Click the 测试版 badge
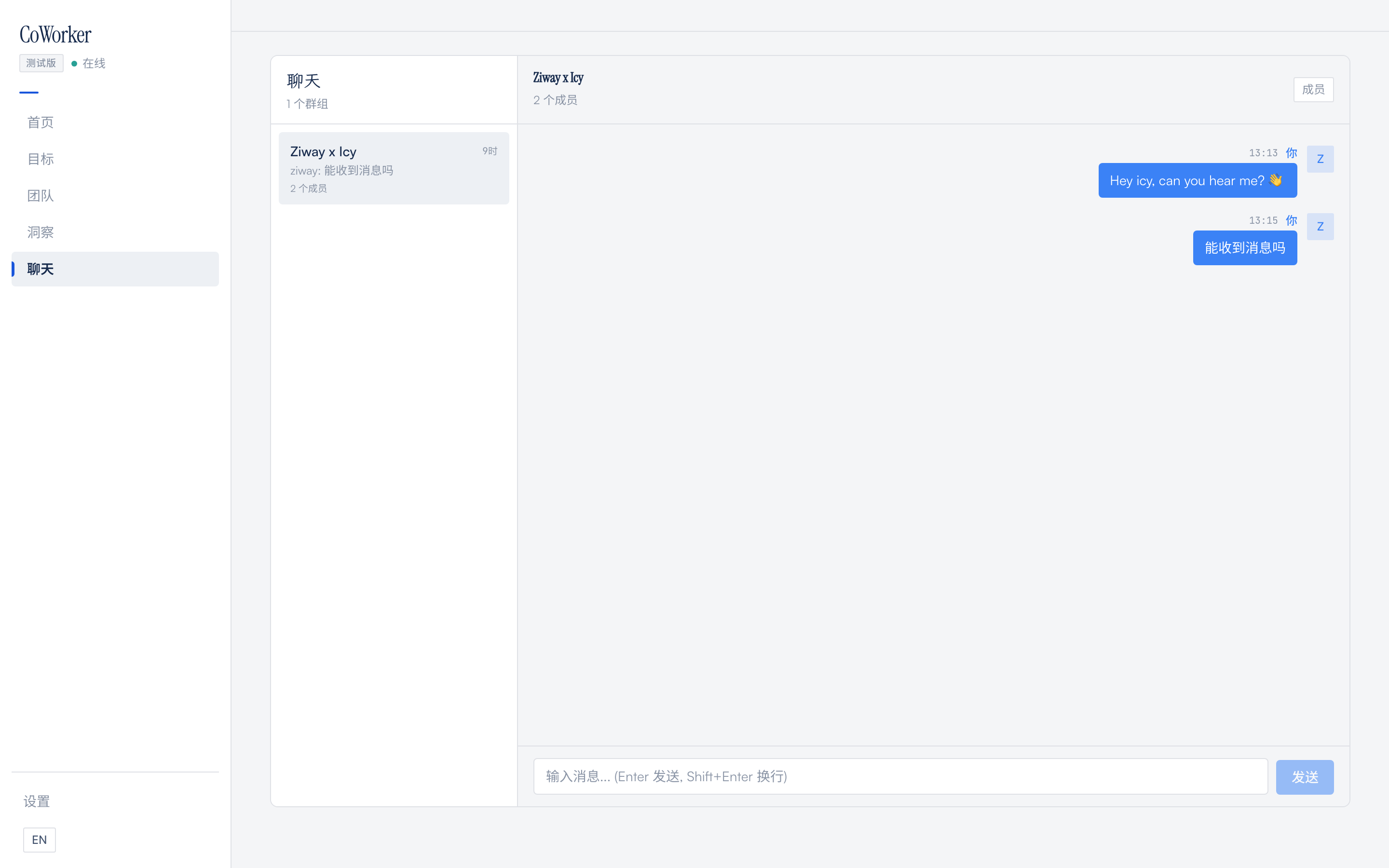The image size is (1389, 868). coord(41,63)
